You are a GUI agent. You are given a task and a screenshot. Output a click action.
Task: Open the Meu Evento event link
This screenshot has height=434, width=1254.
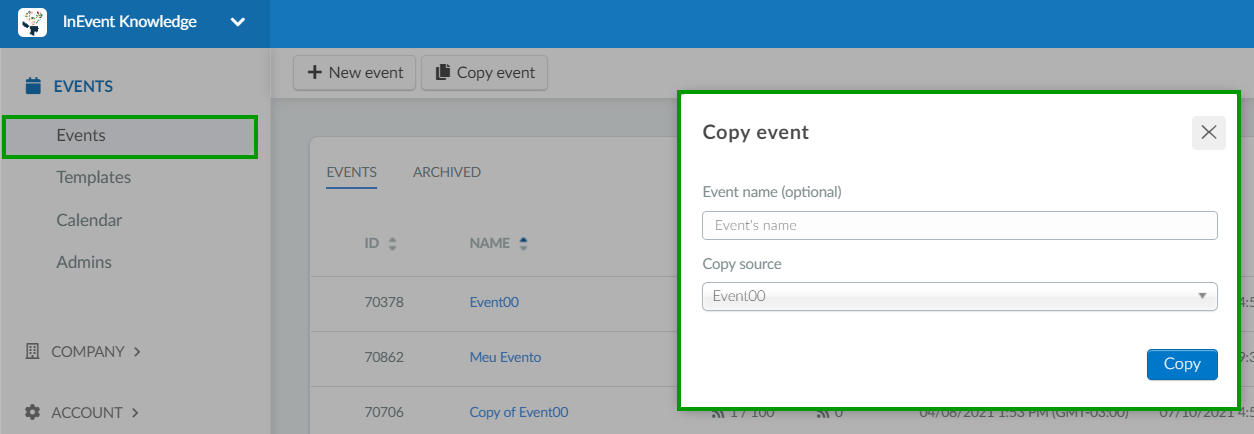coord(505,357)
